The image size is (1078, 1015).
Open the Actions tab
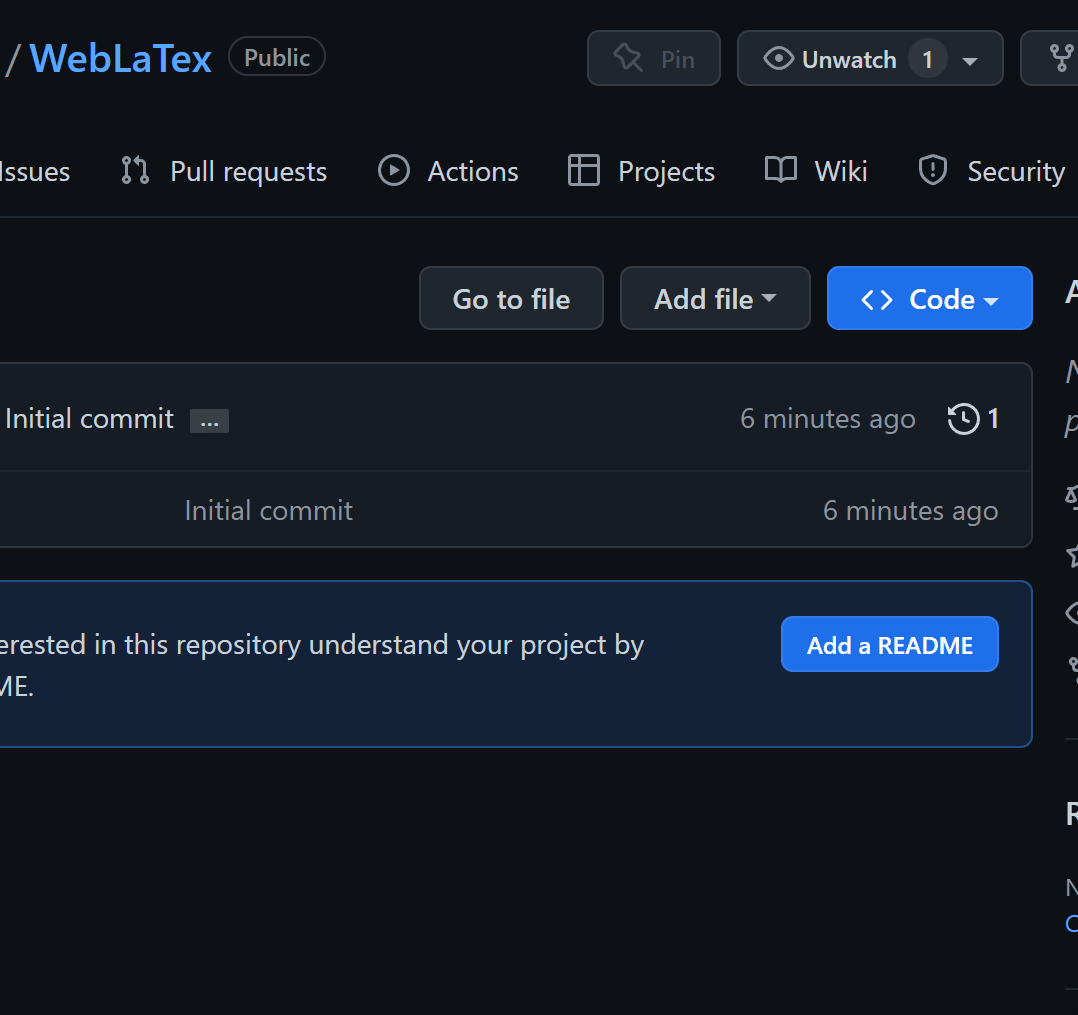click(448, 171)
